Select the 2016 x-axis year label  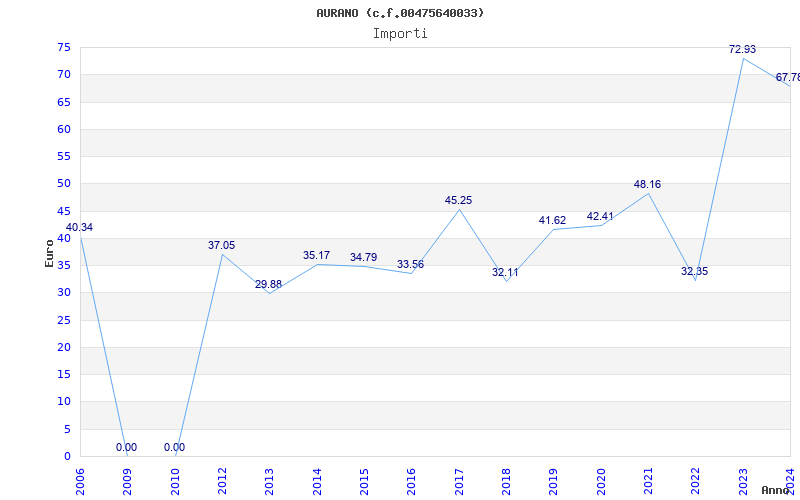tap(411, 482)
